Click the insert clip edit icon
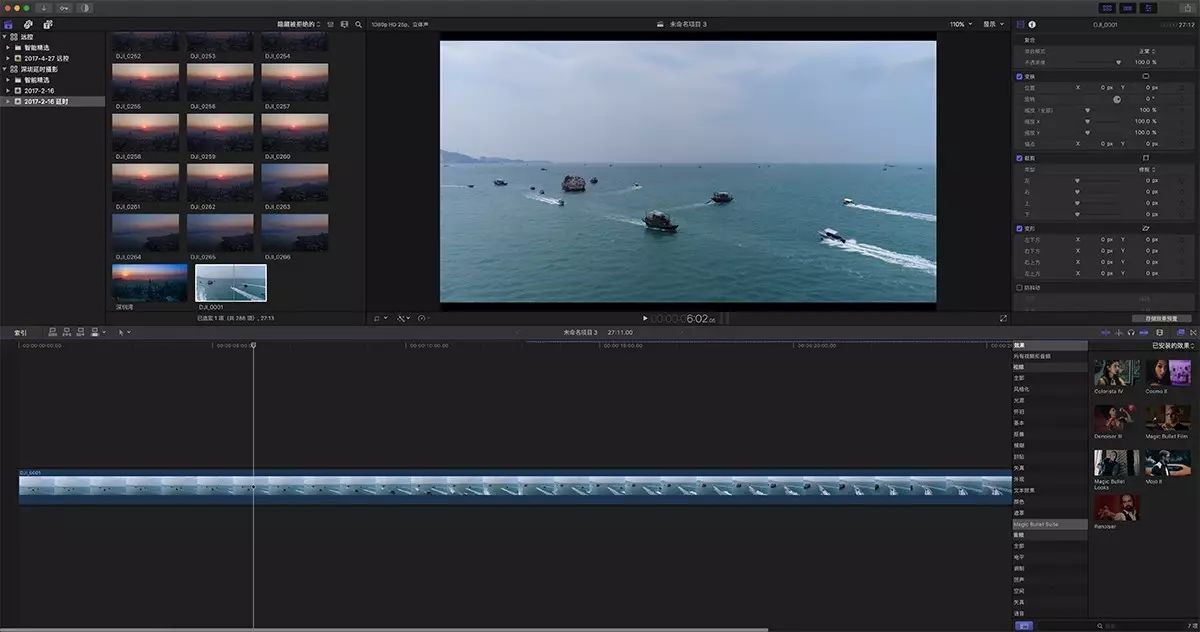This screenshot has width=1200, height=632. 66,332
